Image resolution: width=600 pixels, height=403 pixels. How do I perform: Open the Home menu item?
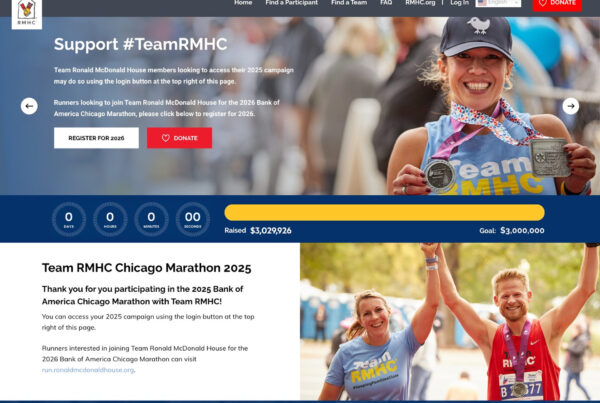click(243, 3)
